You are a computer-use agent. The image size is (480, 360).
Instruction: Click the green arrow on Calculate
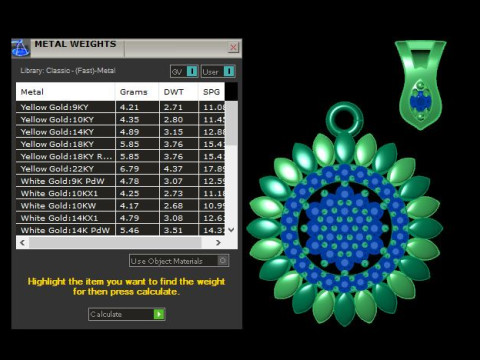click(x=159, y=314)
